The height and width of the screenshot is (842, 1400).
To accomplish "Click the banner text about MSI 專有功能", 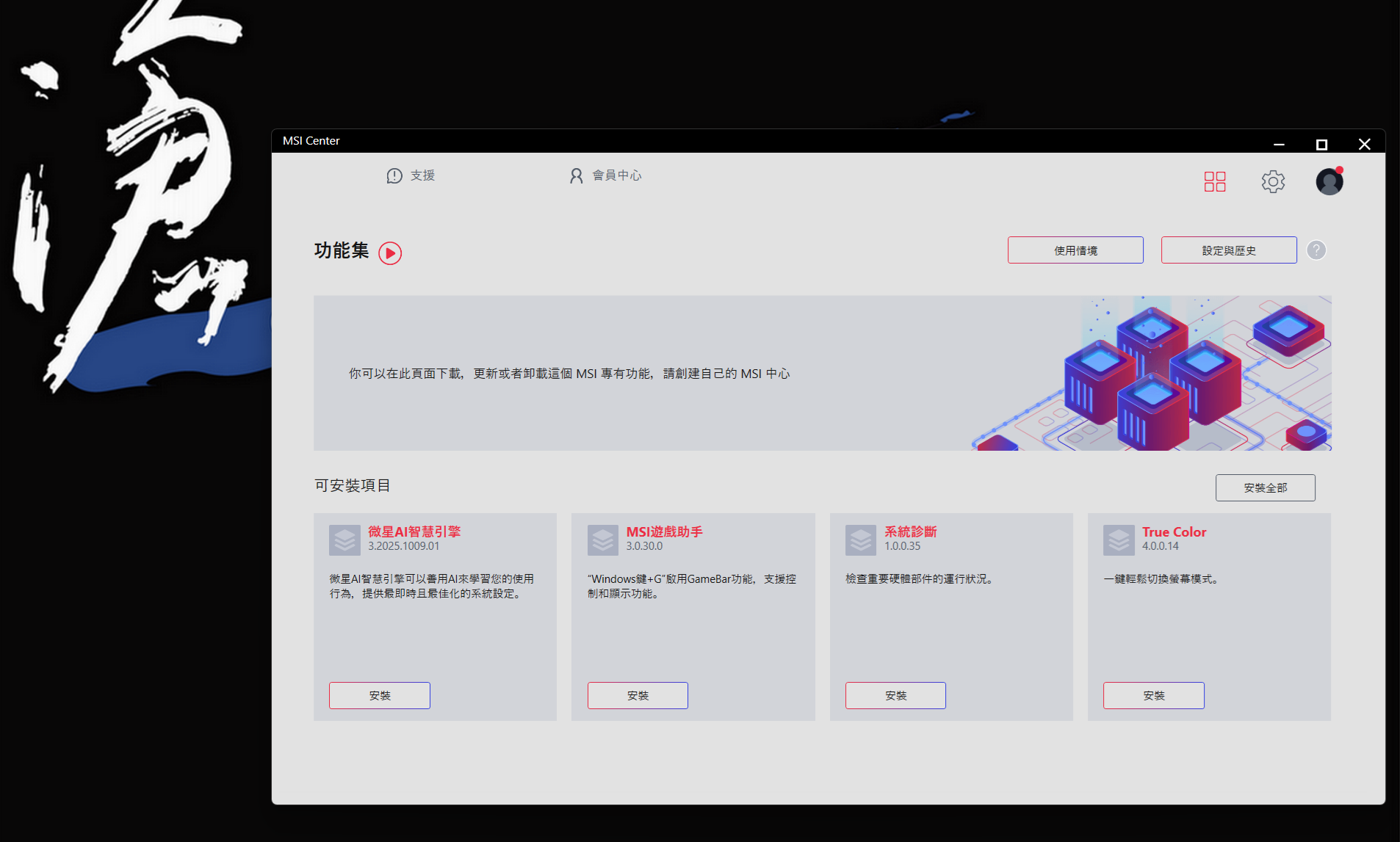I will [569, 374].
